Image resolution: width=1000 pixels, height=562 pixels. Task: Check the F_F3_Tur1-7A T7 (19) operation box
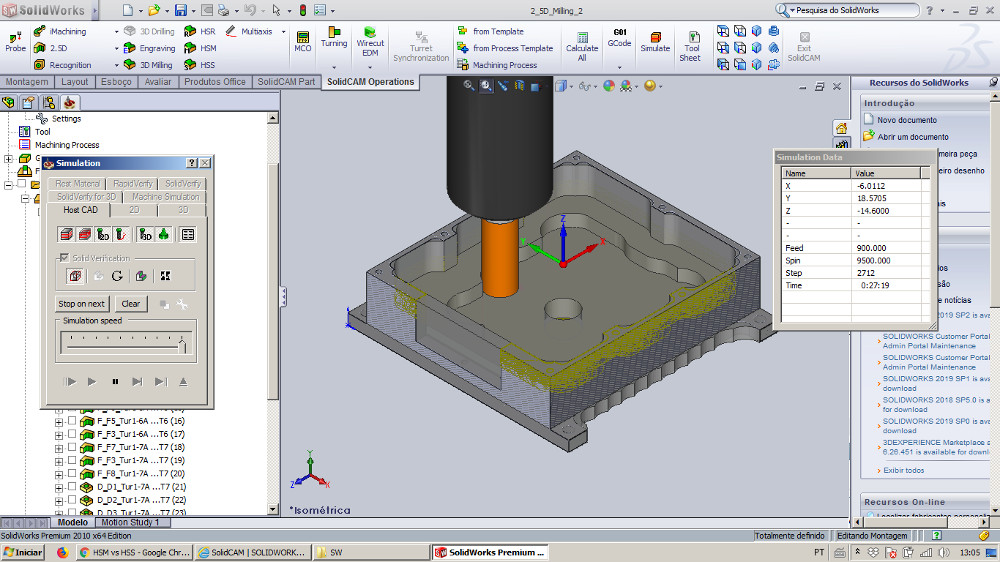[x=72, y=460]
